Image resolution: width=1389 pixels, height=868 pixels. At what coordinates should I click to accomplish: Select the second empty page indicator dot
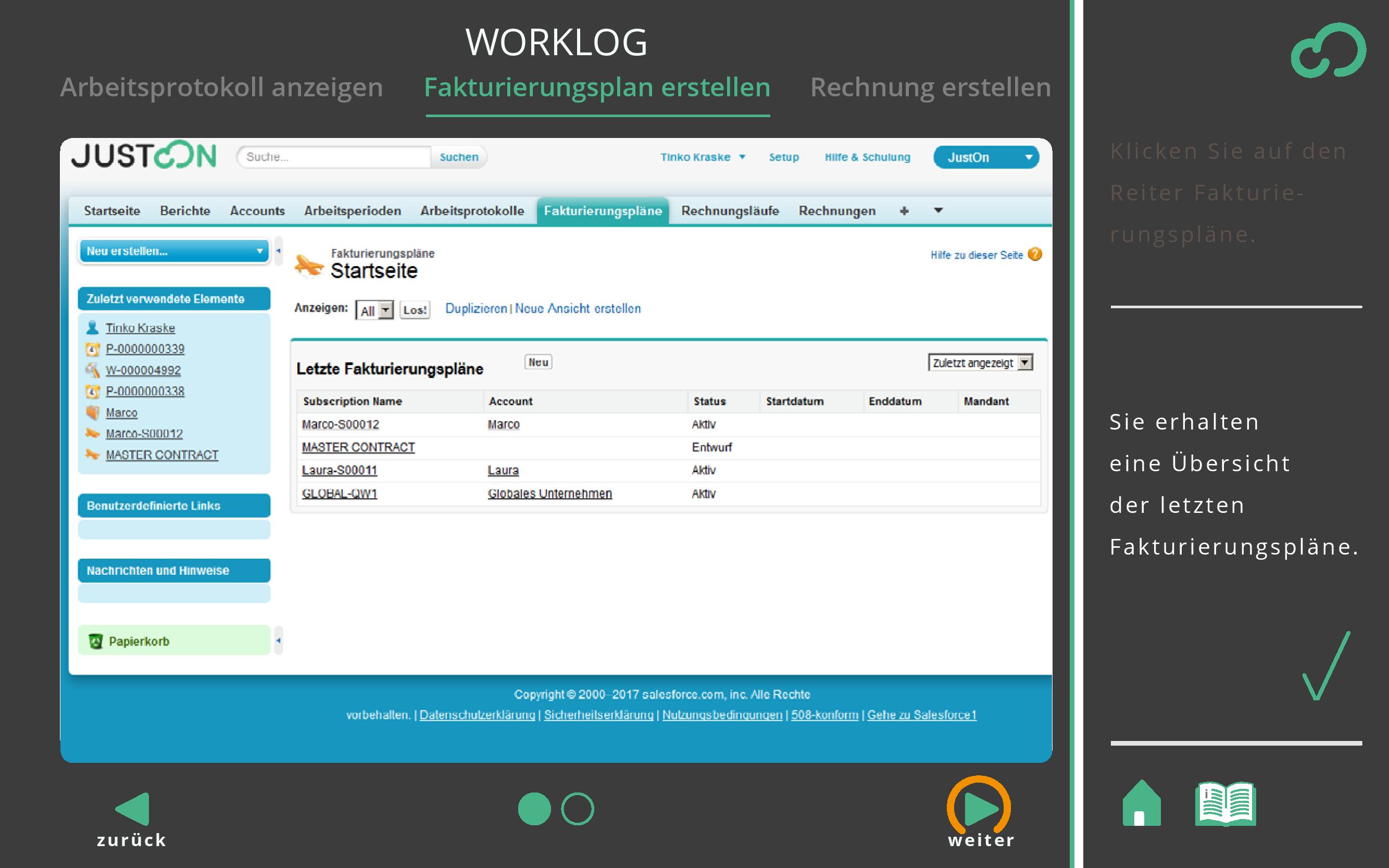click(577, 809)
